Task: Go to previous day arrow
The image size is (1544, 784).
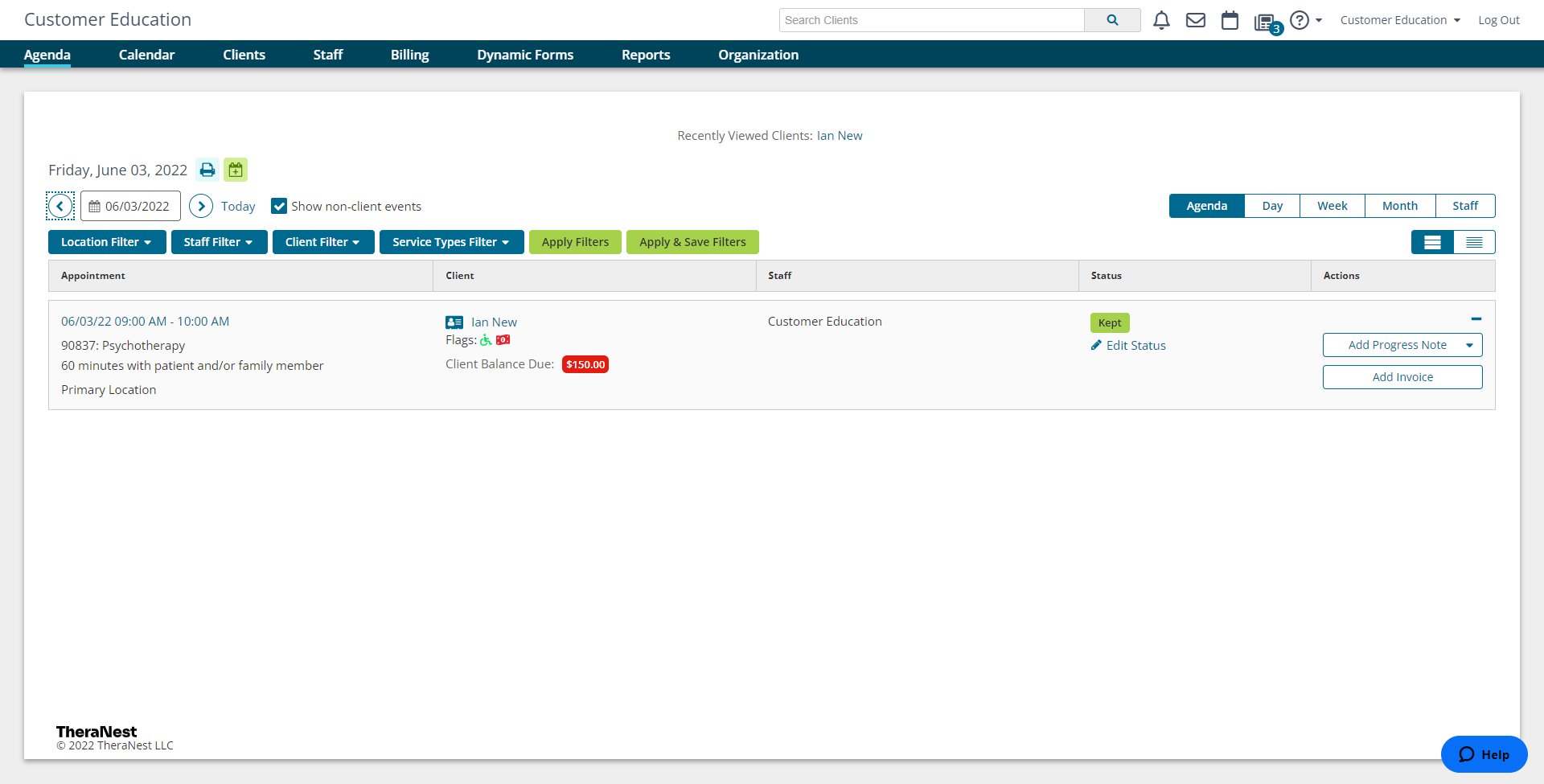Action: (x=60, y=206)
